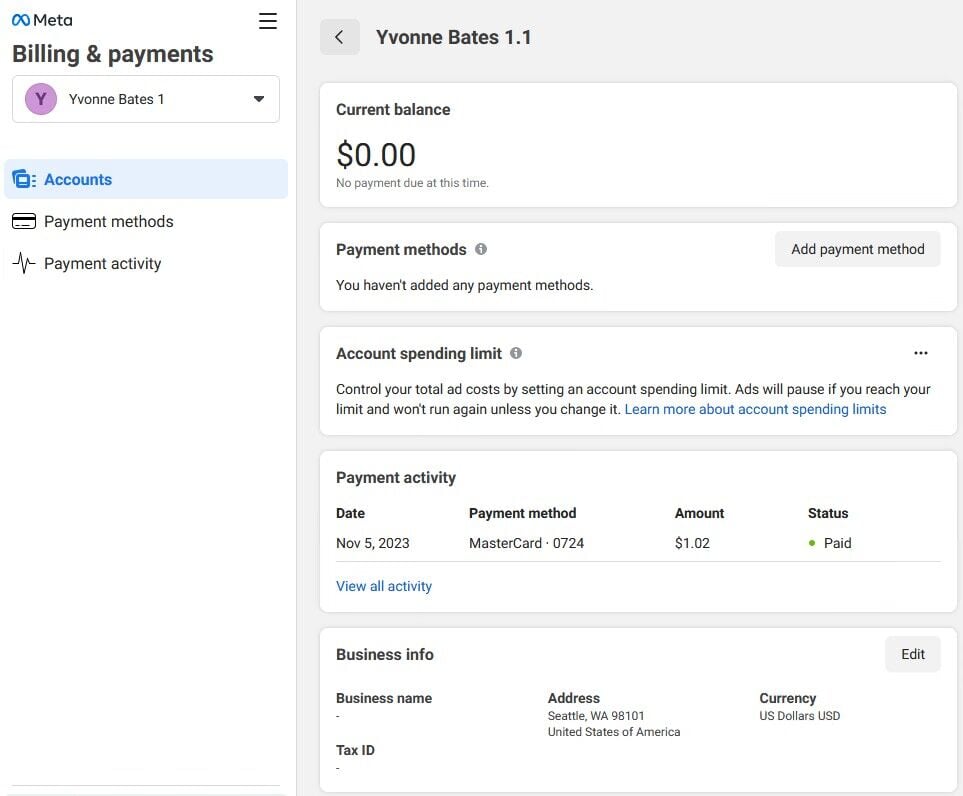Click the No payment due at this time text
This screenshot has width=963, height=796.
tap(412, 183)
